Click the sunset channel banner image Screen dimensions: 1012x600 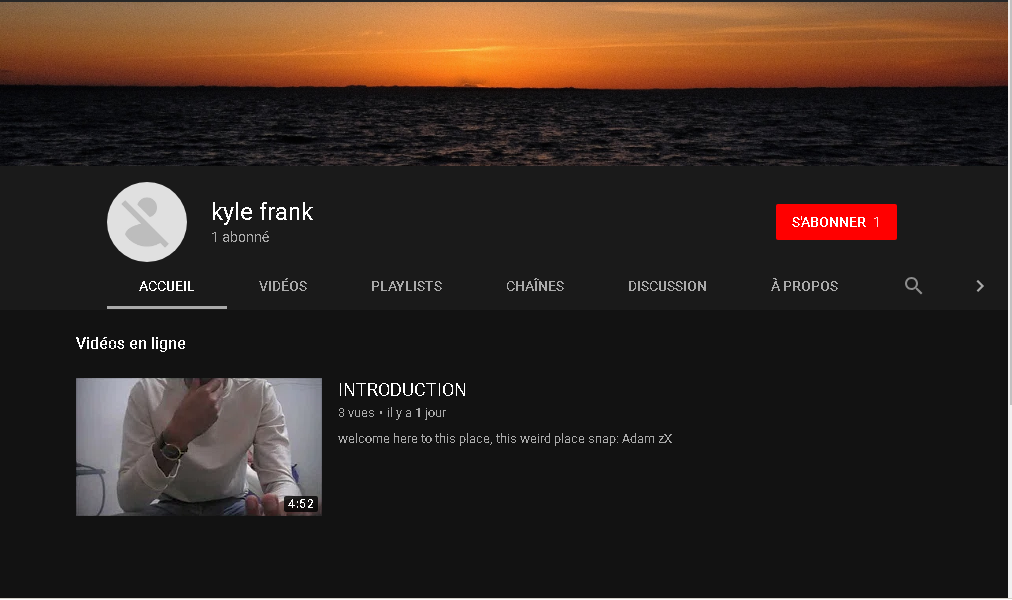(x=503, y=84)
